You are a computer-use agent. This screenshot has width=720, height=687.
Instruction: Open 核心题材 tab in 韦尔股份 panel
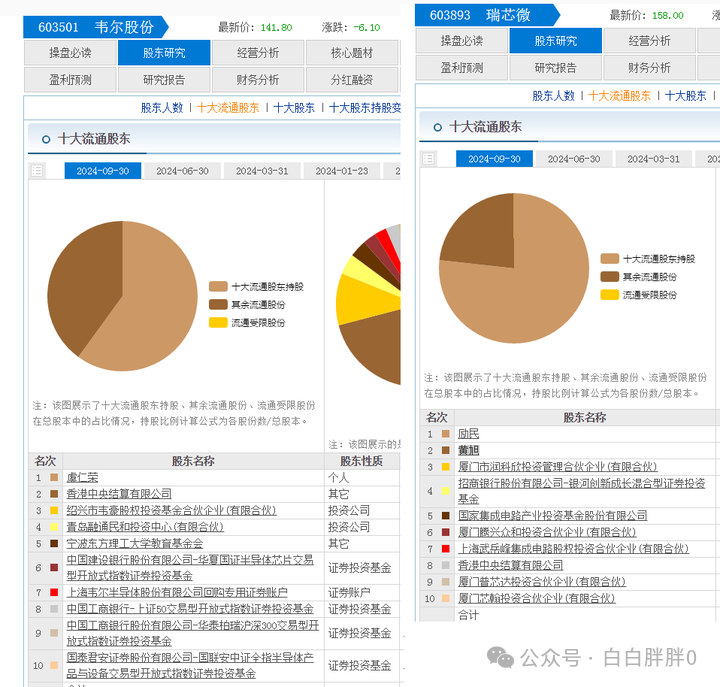click(352, 53)
